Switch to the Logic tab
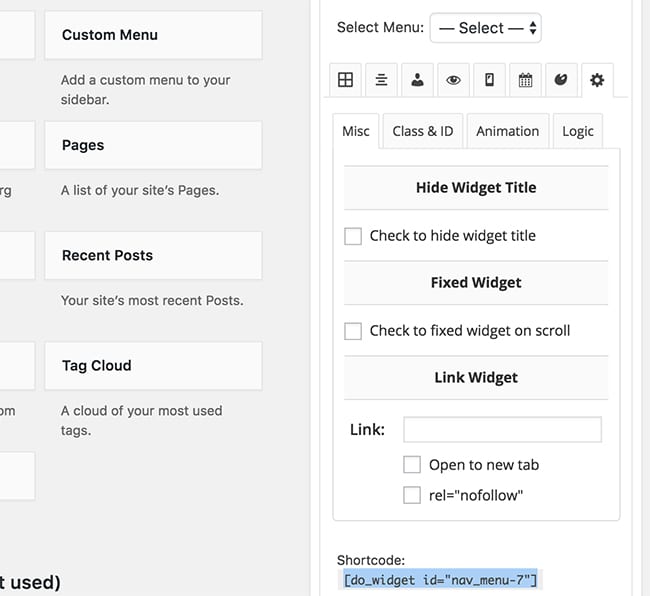Viewport: 650px width, 596px height. (x=578, y=131)
